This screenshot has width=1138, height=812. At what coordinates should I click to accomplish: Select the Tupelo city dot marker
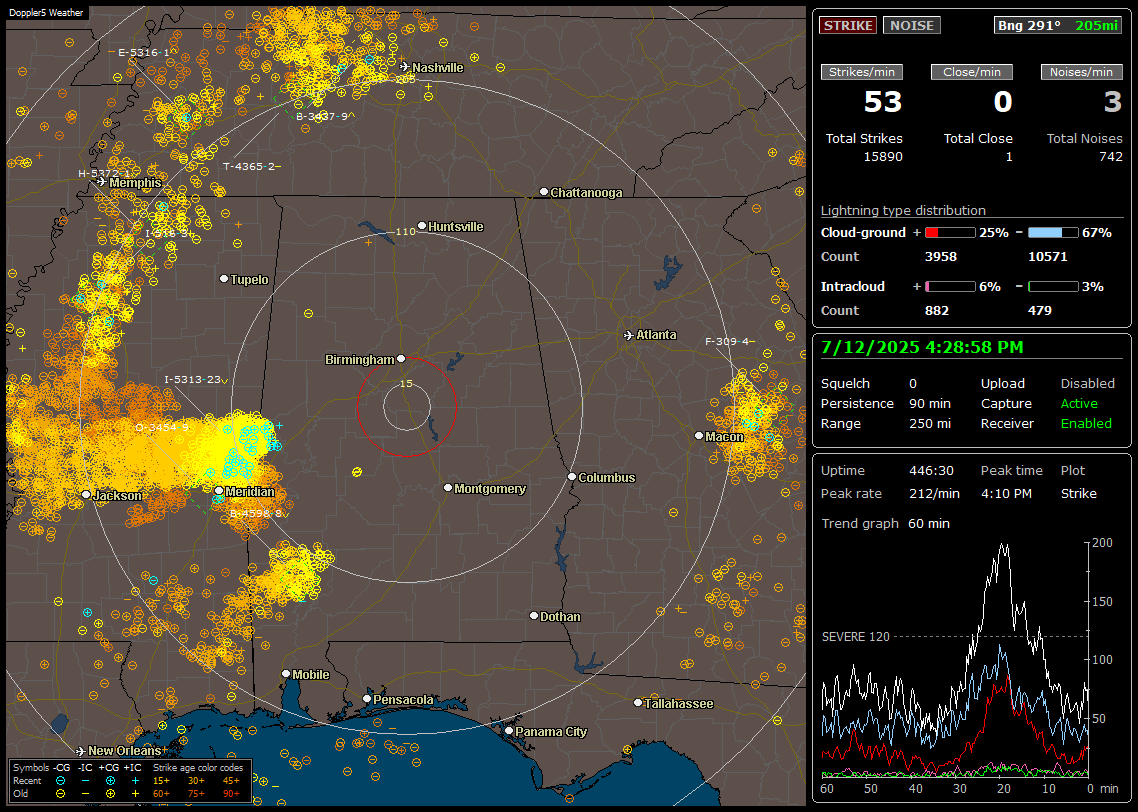tap(224, 279)
